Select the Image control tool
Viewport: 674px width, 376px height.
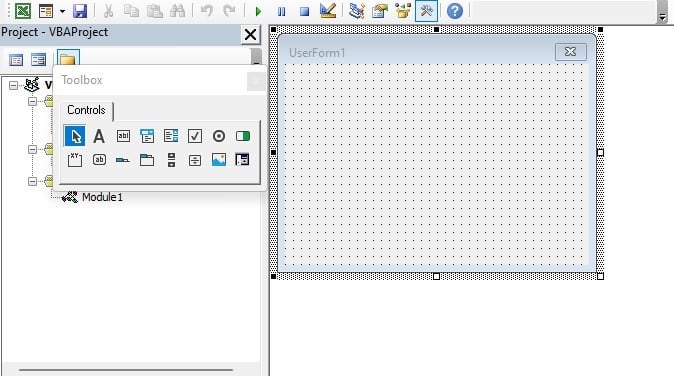tap(219, 160)
